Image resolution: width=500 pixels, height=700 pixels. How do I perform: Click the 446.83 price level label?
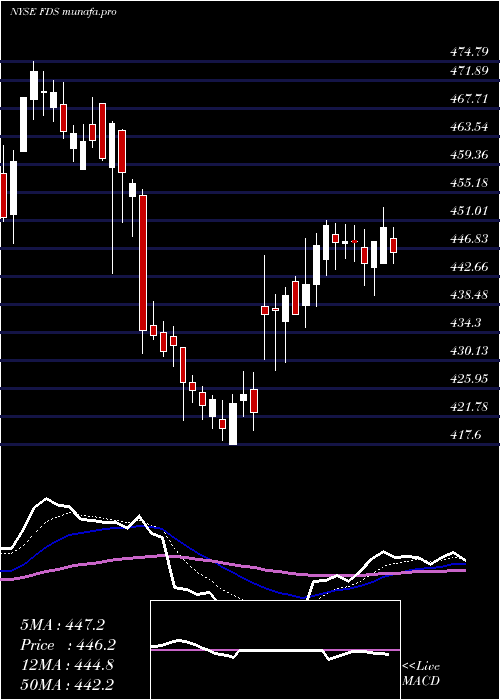tap(469, 239)
